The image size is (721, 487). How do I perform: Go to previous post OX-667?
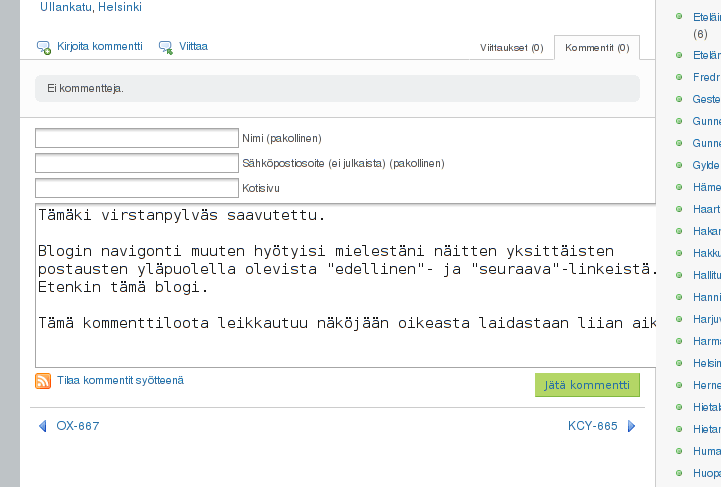click(x=78, y=426)
